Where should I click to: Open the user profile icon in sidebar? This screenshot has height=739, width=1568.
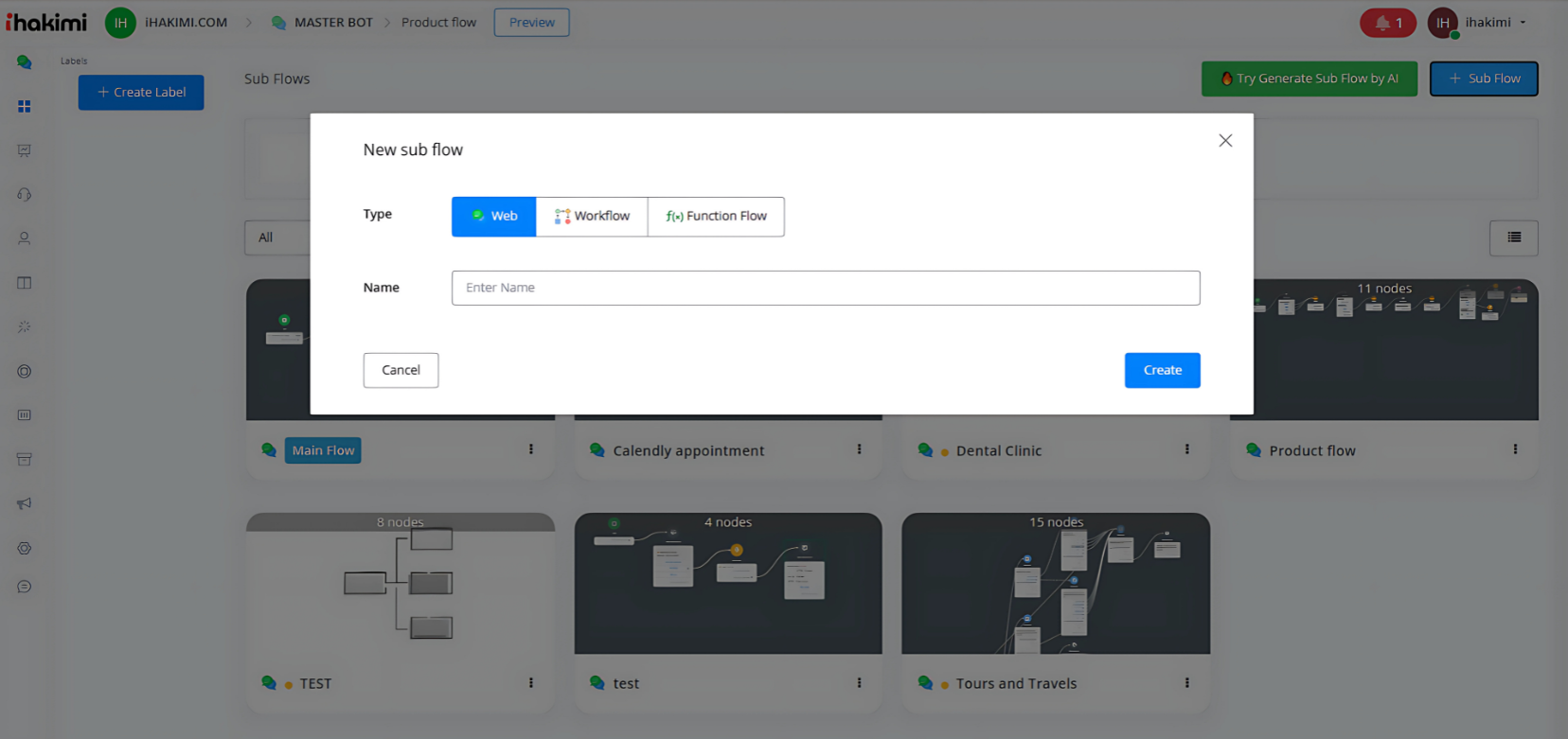pos(25,238)
